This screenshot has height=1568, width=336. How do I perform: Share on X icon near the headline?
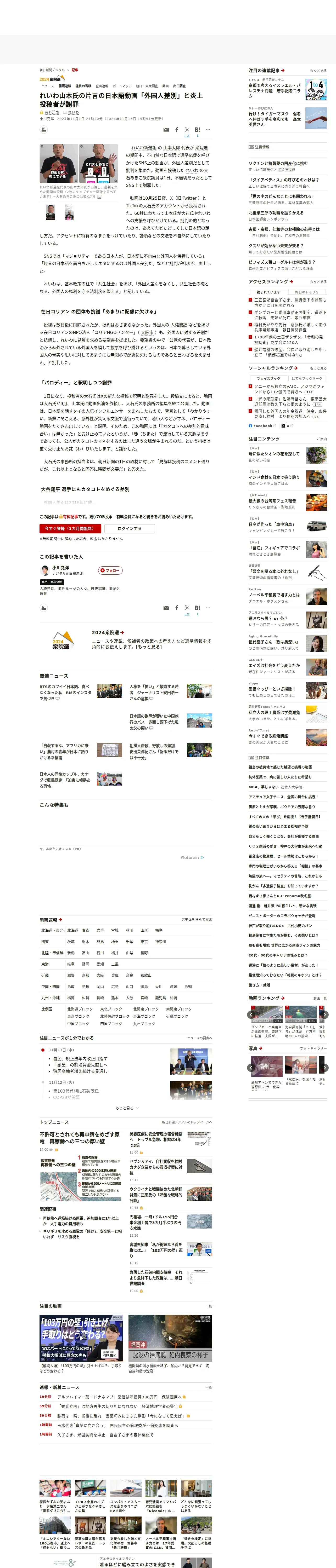[187, 130]
